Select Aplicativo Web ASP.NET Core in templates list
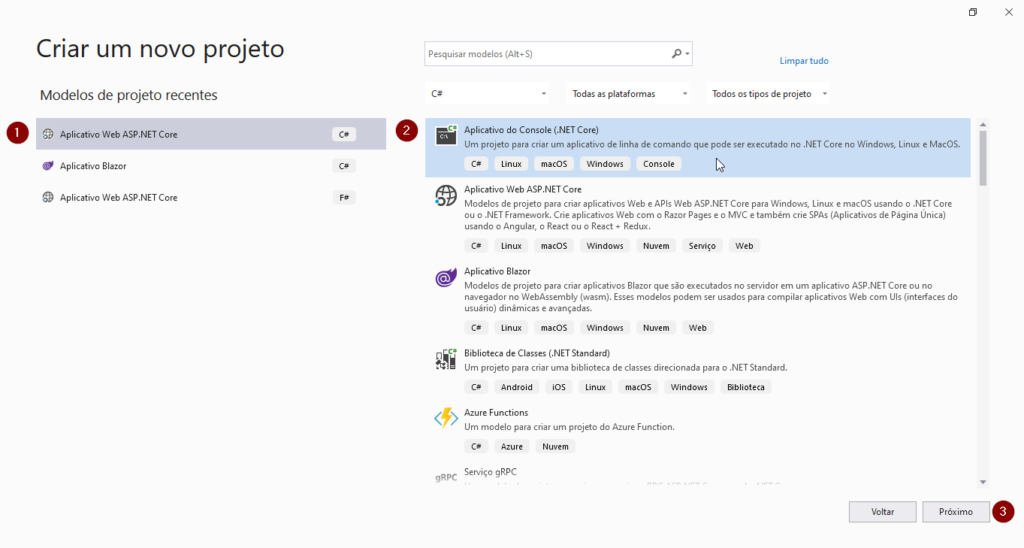The height and width of the screenshot is (548, 1024). coord(697,218)
